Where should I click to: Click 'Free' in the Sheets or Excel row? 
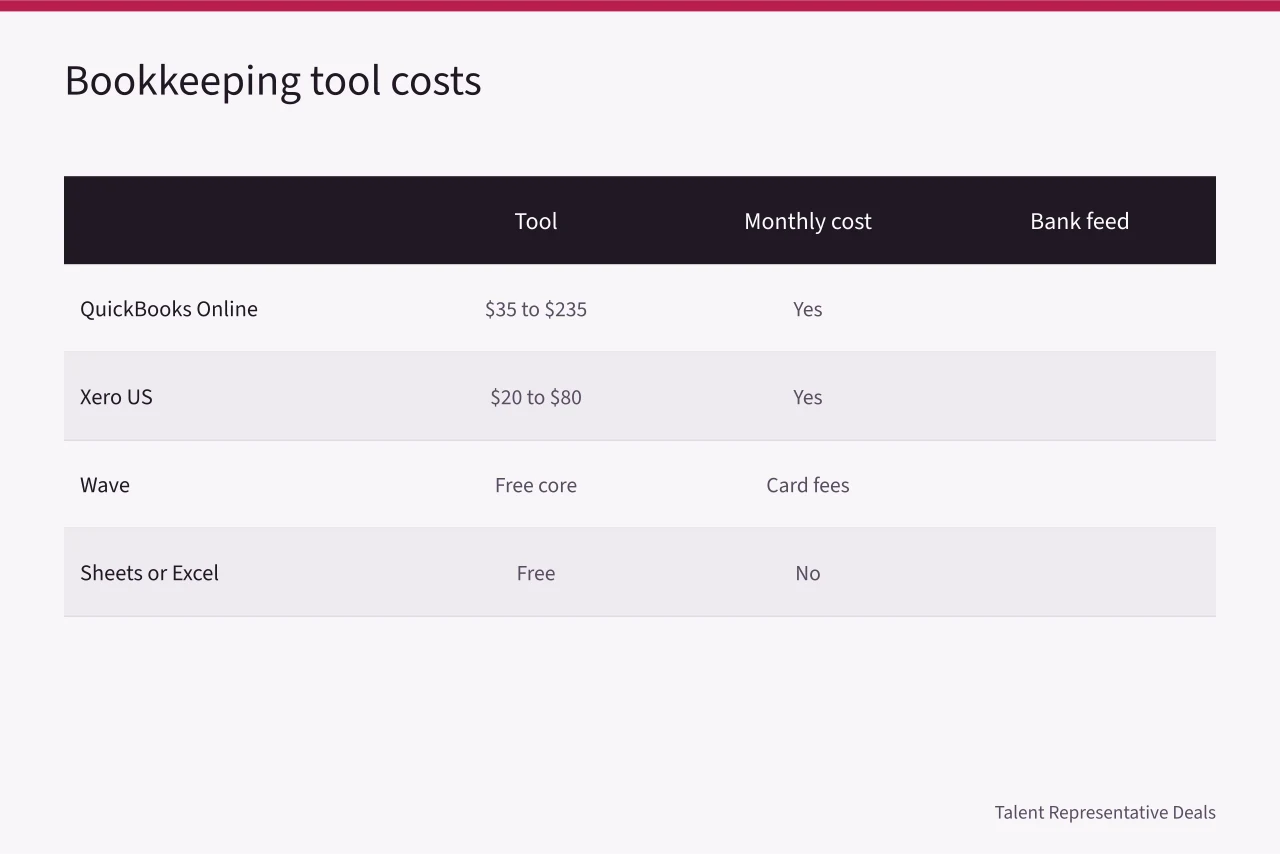[x=536, y=573]
